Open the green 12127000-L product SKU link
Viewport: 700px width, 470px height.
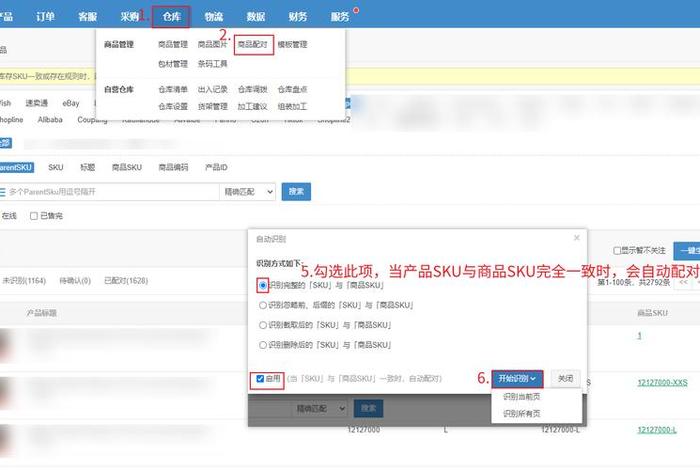[657, 430]
